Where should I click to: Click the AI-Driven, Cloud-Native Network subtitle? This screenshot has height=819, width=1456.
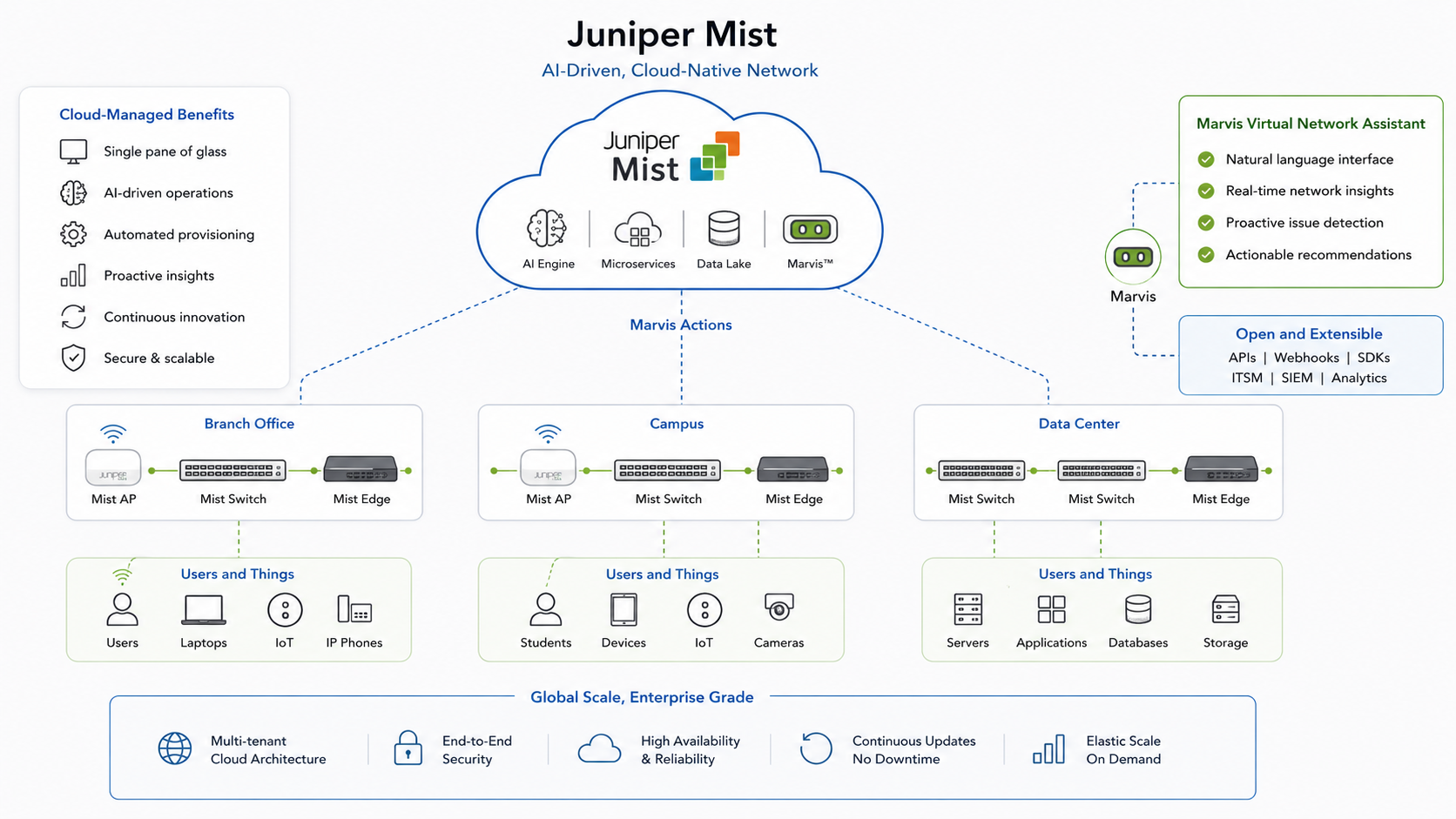[x=680, y=70]
